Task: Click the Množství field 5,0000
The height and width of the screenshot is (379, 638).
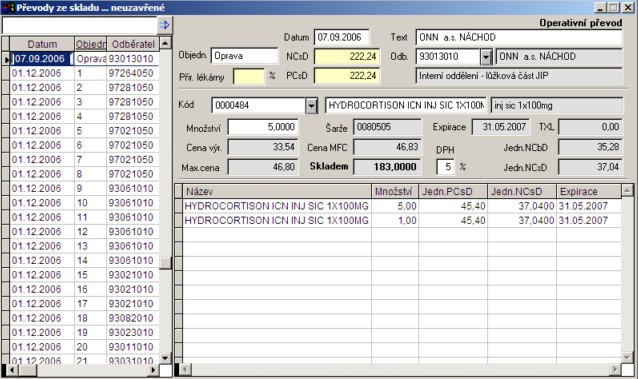Action: coord(263,127)
